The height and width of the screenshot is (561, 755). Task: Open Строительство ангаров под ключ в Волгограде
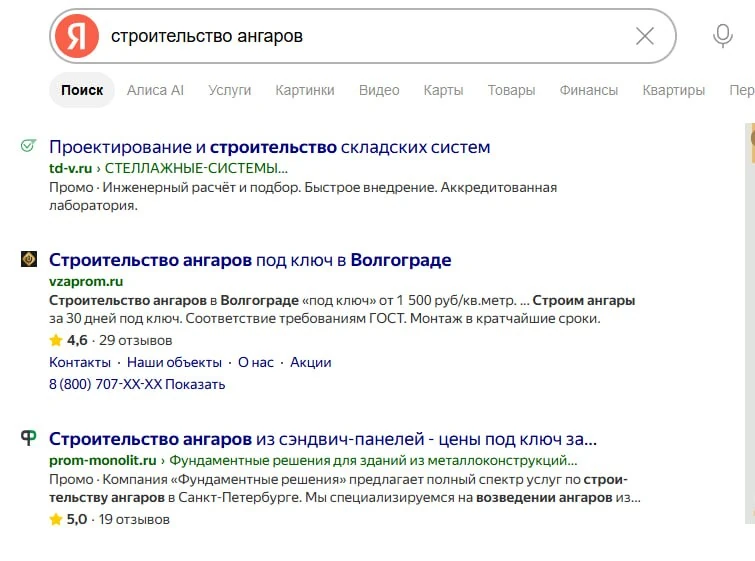click(x=250, y=260)
